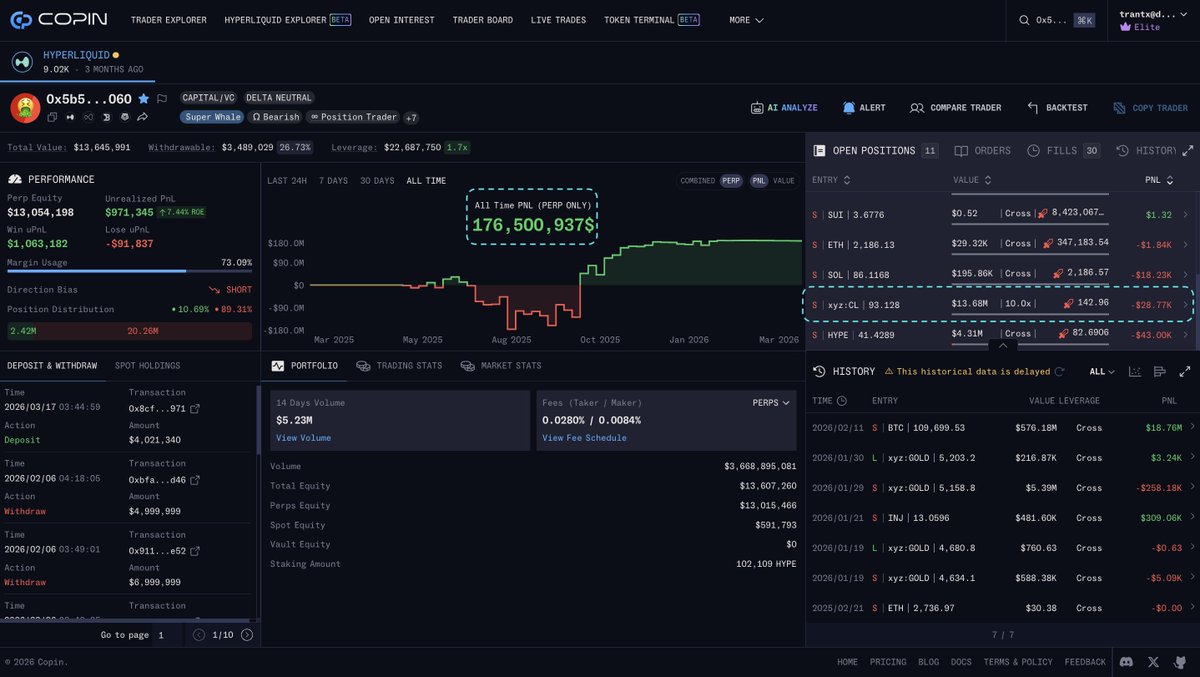Open the ALL filter dropdown in History

click(x=1102, y=371)
